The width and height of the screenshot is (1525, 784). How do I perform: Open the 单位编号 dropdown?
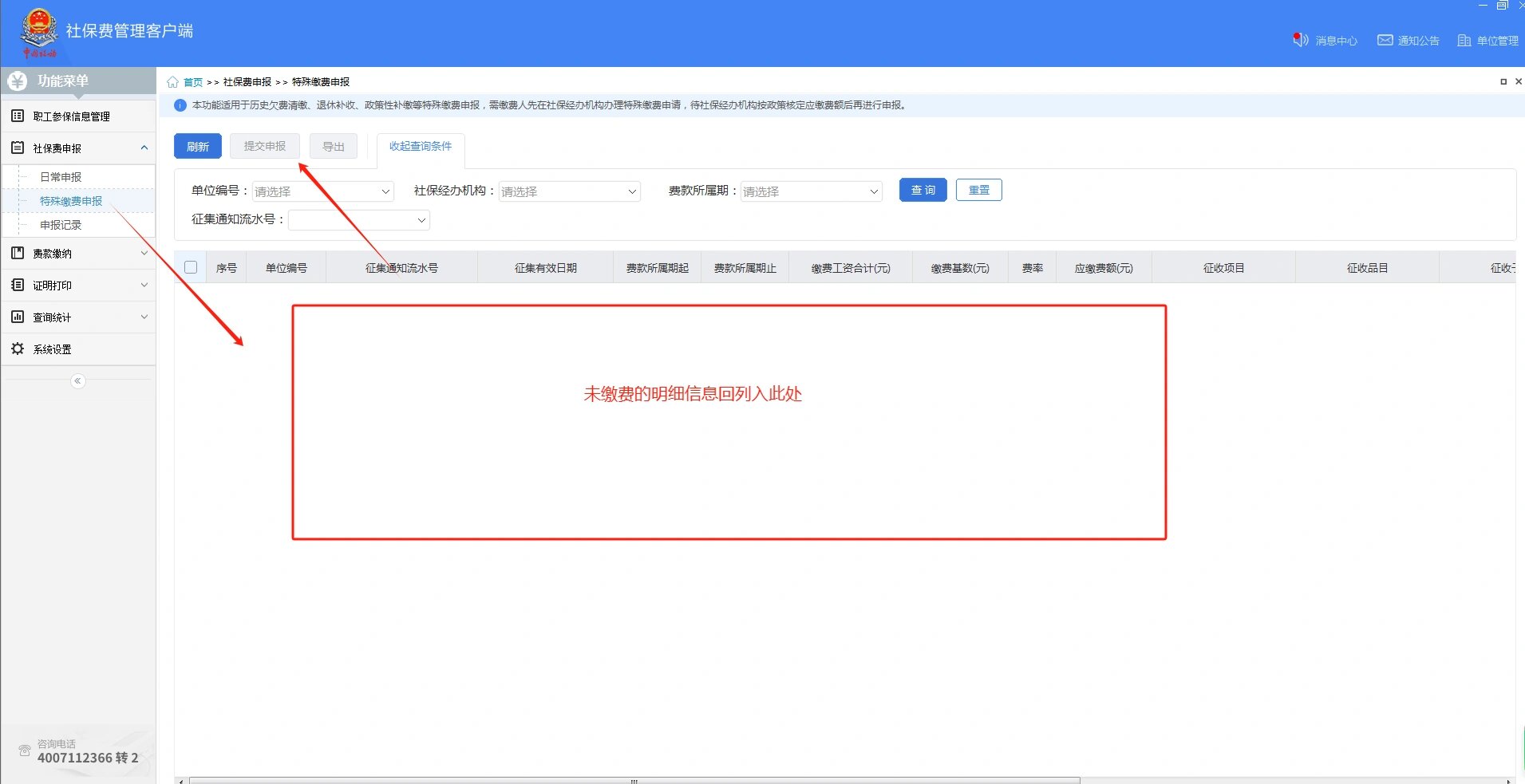tap(322, 191)
